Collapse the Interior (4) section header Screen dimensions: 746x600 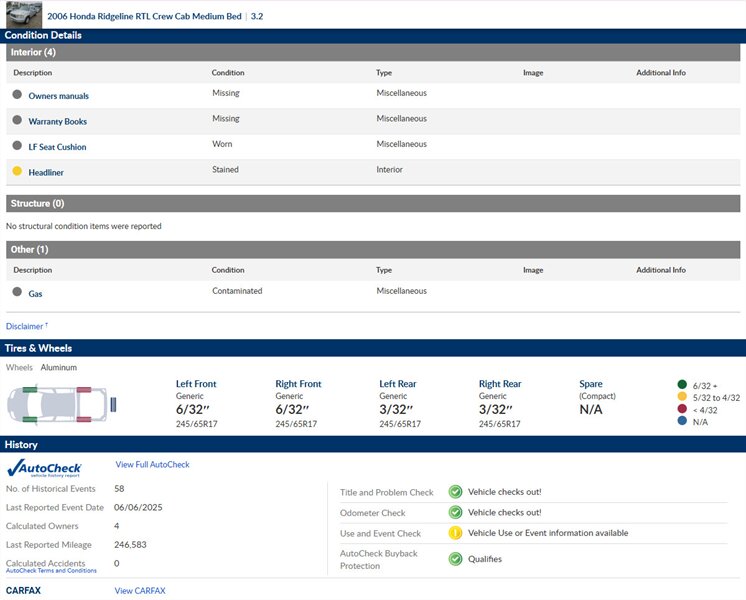pyautogui.click(x=33, y=52)
